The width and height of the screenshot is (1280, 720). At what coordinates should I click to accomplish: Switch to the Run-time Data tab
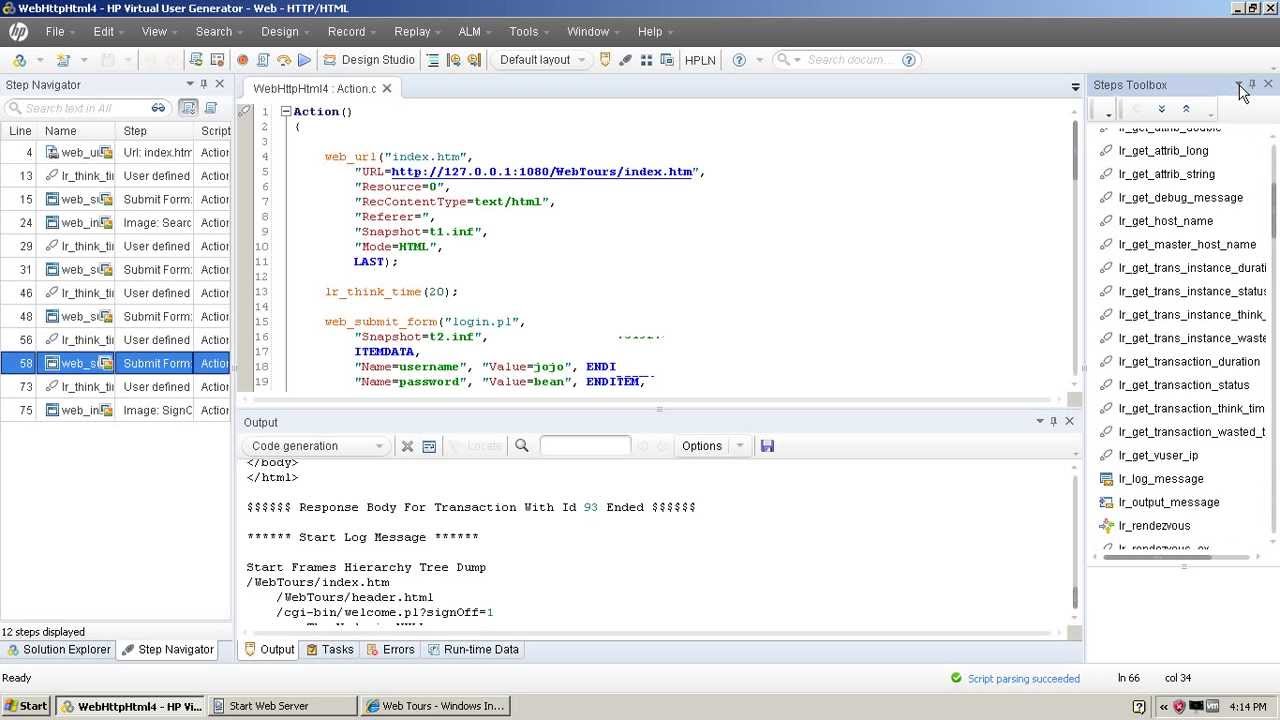(x=473, y=650)
